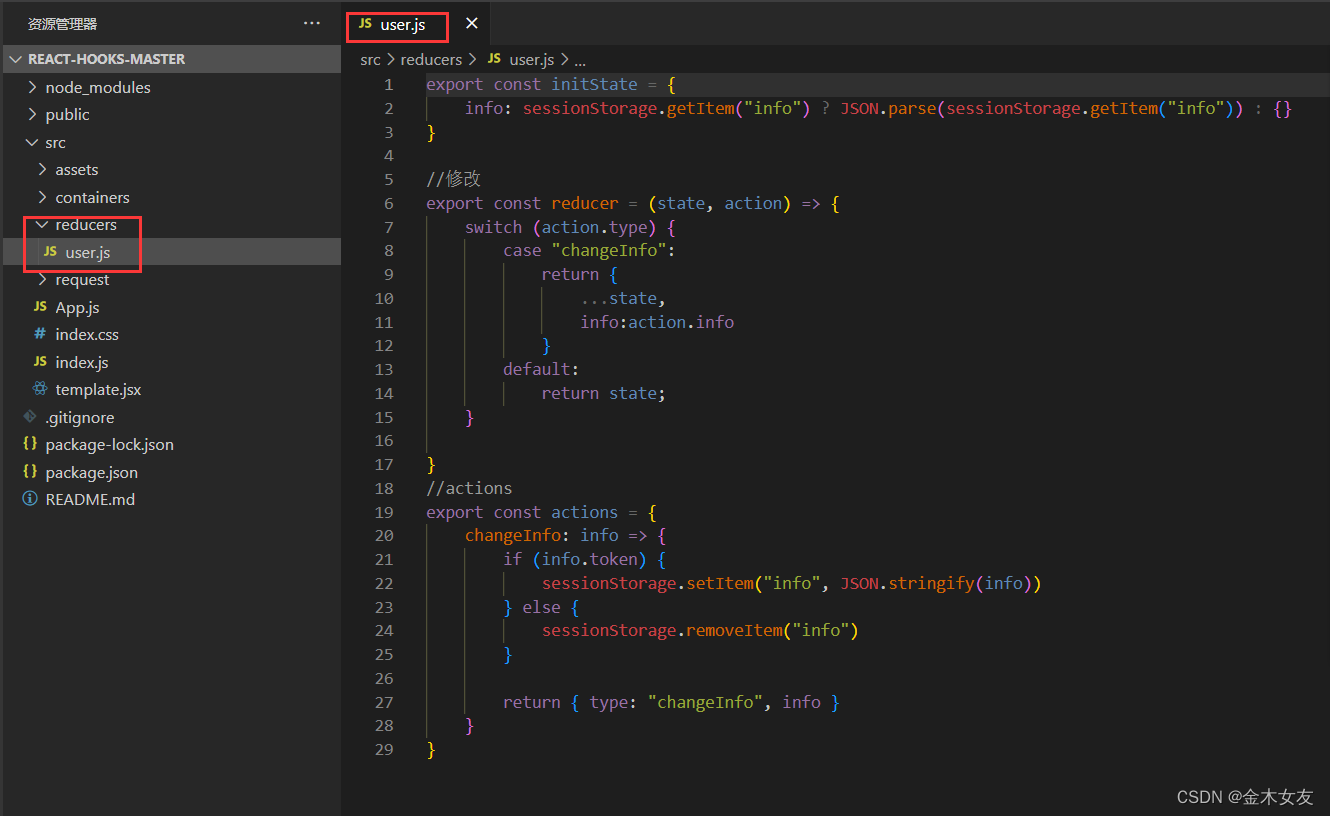Click the React icon beside template.jsx

40,389
